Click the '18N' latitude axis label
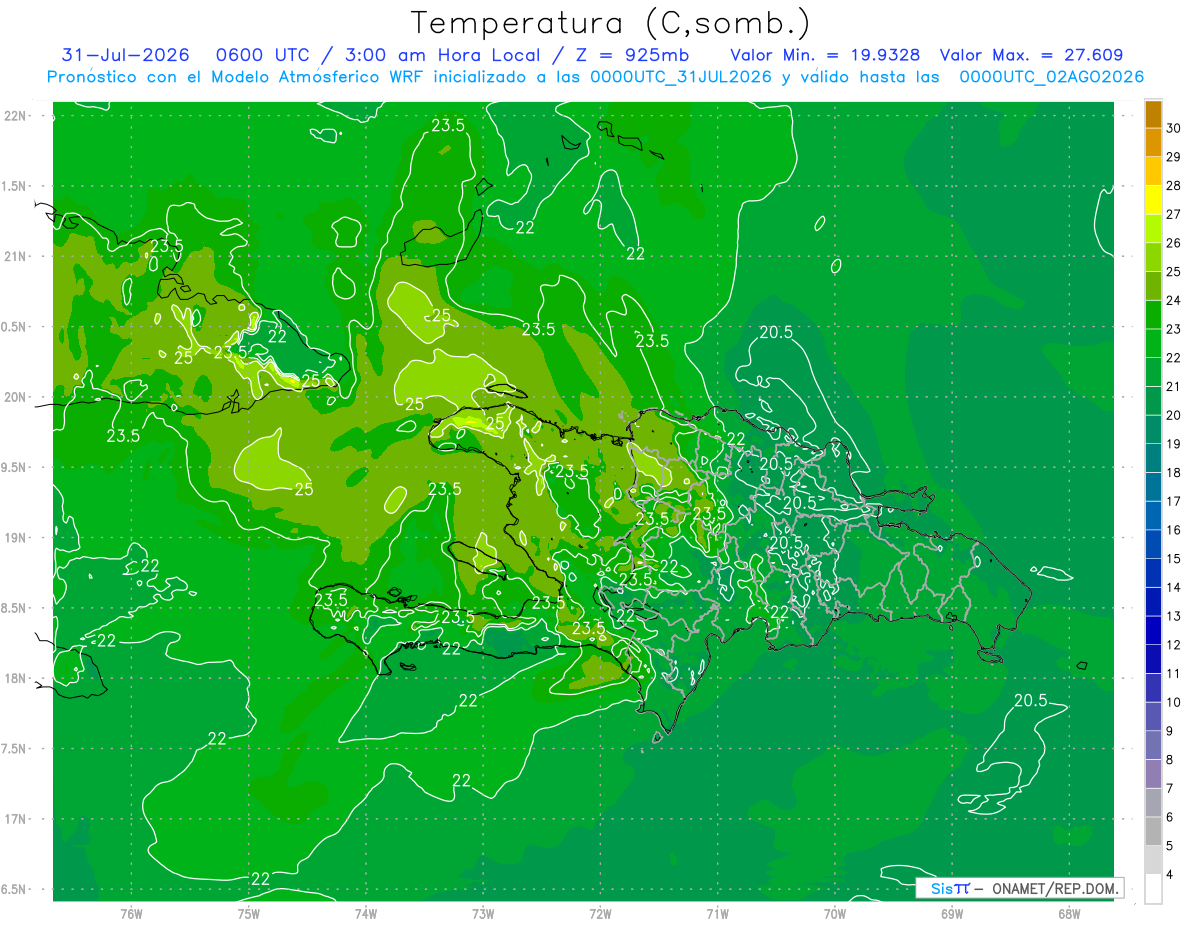The height and width of the screenshot is (927, 1200). click(15, 678)
